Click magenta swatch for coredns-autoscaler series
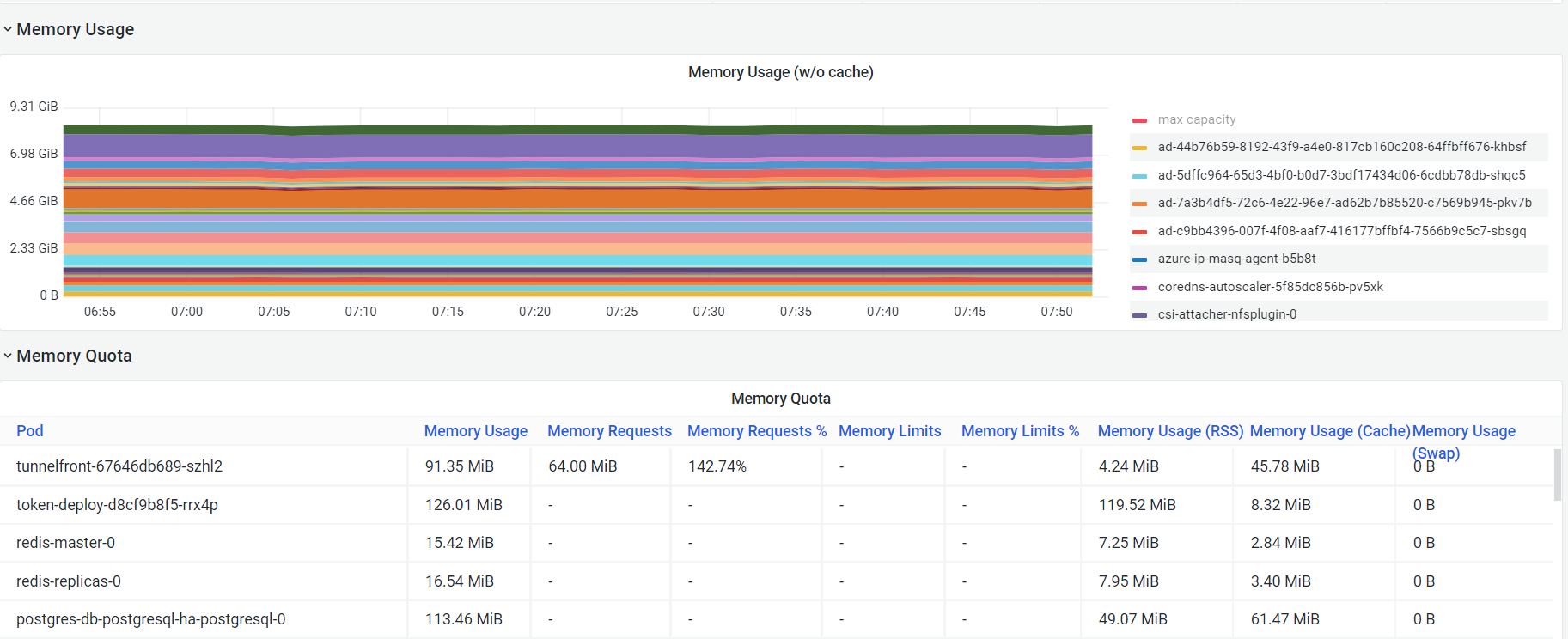The image size is (1568, 639). [1140, 288]
